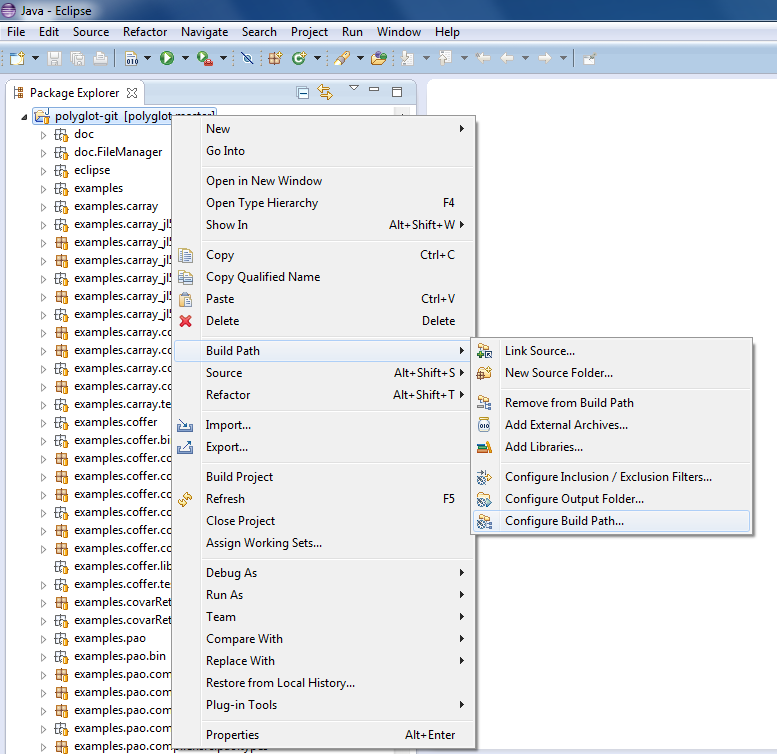Open the Package Explorer View Menu triangle

353,90
